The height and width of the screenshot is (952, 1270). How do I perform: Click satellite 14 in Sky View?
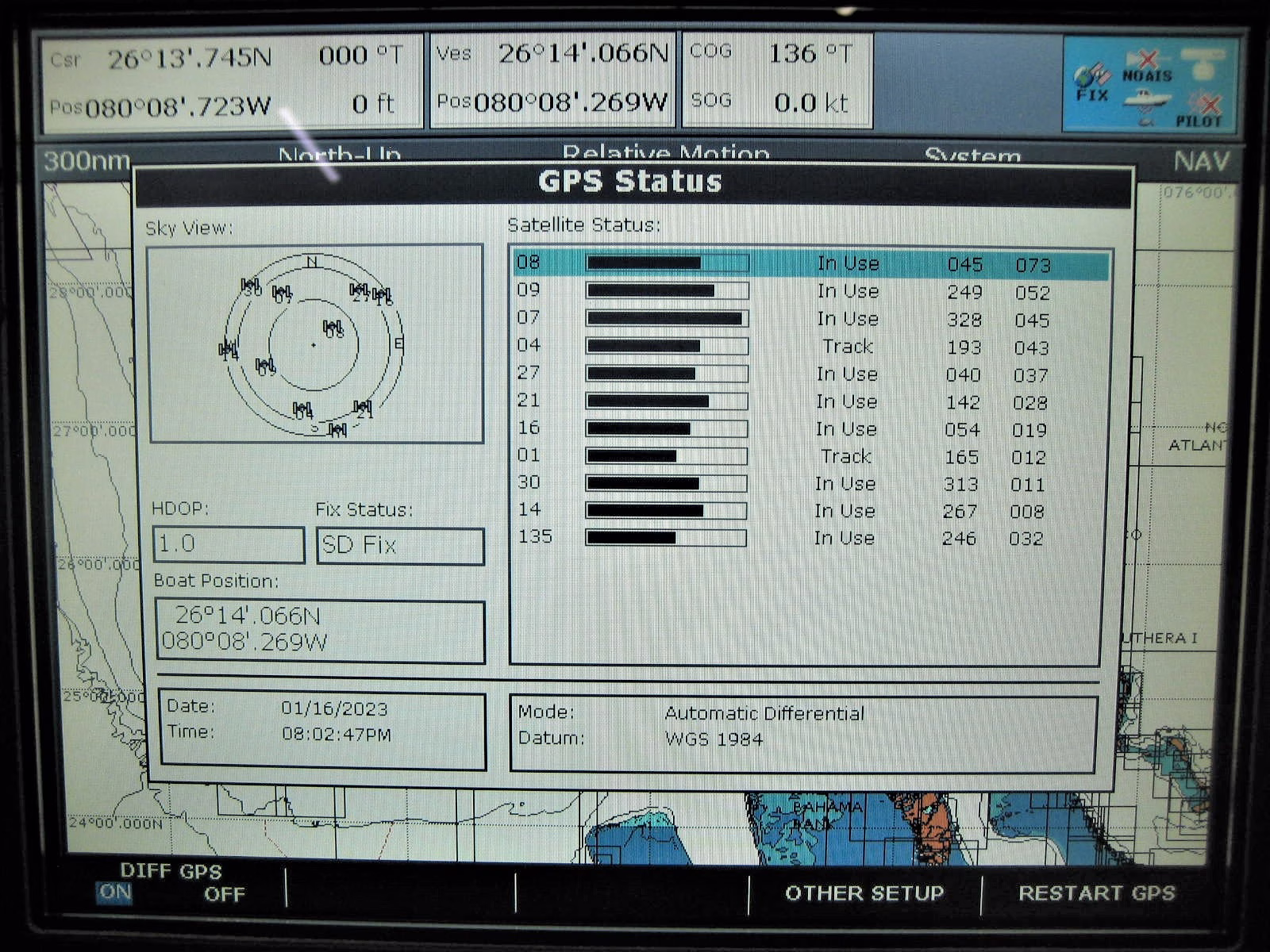pyautogui.click(x=229, y=349)
